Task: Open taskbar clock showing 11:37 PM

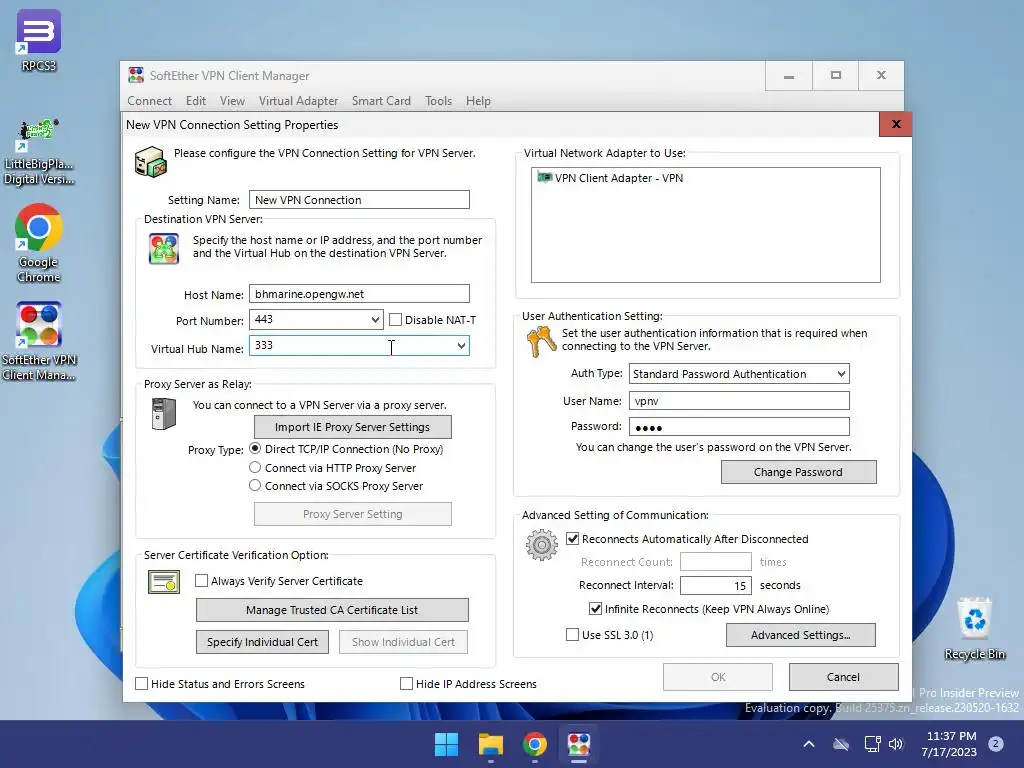Action: point(950,744)
